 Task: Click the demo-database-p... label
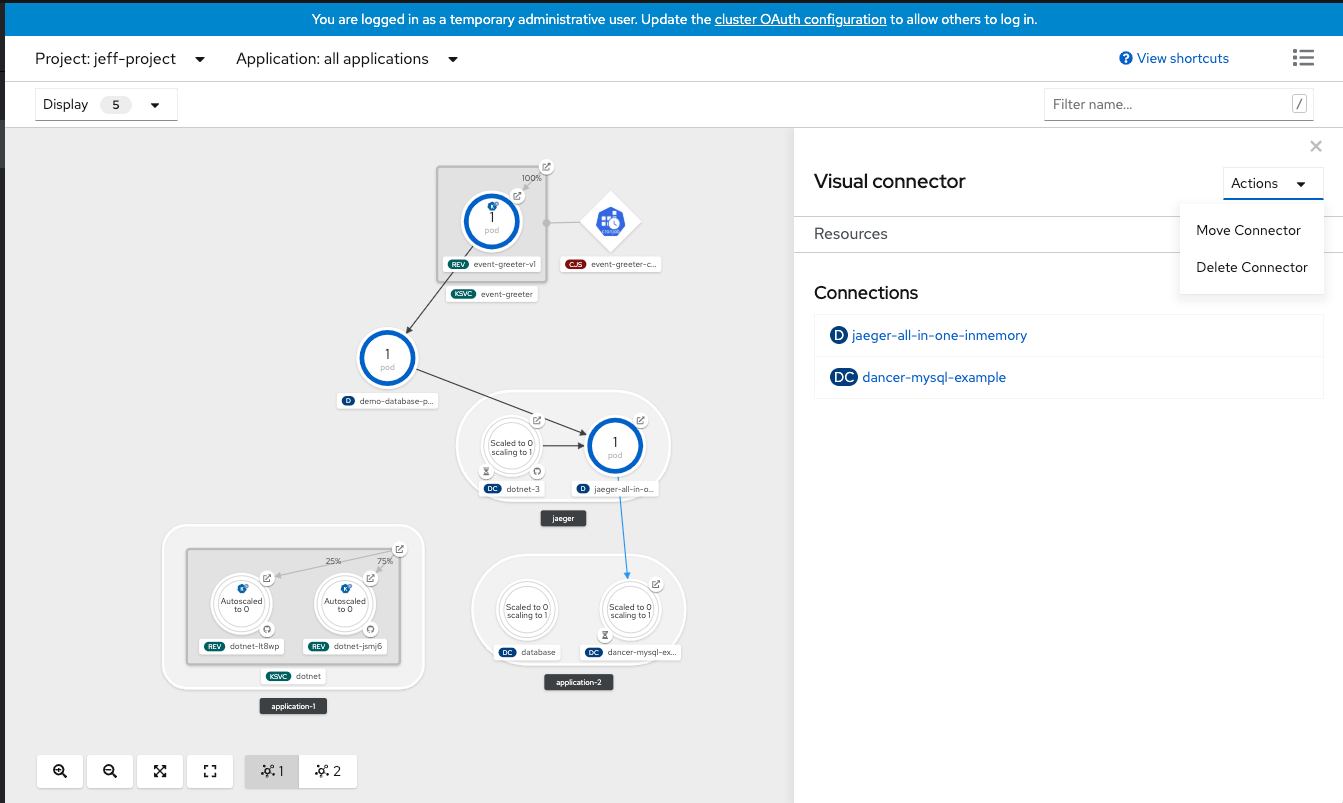pyautogui.click(x=388, y=401)
